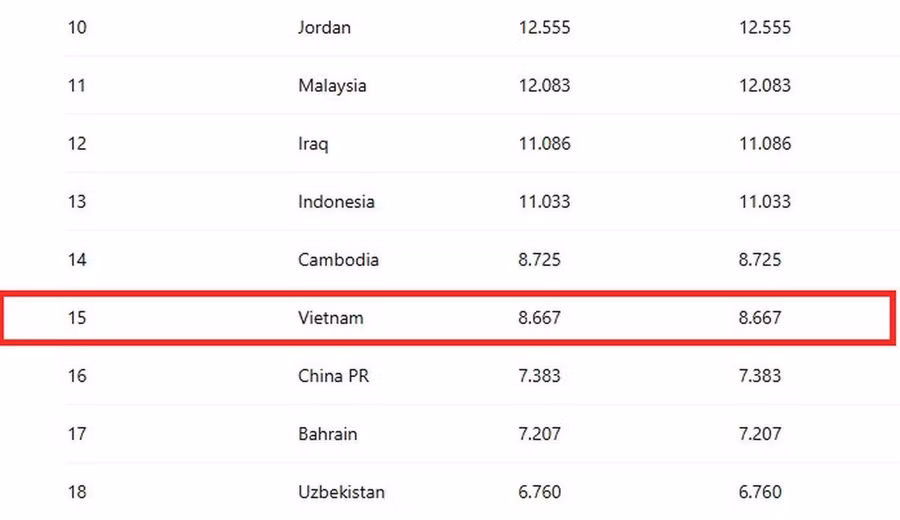Click the China PR entry

click(x=333, y=376)
